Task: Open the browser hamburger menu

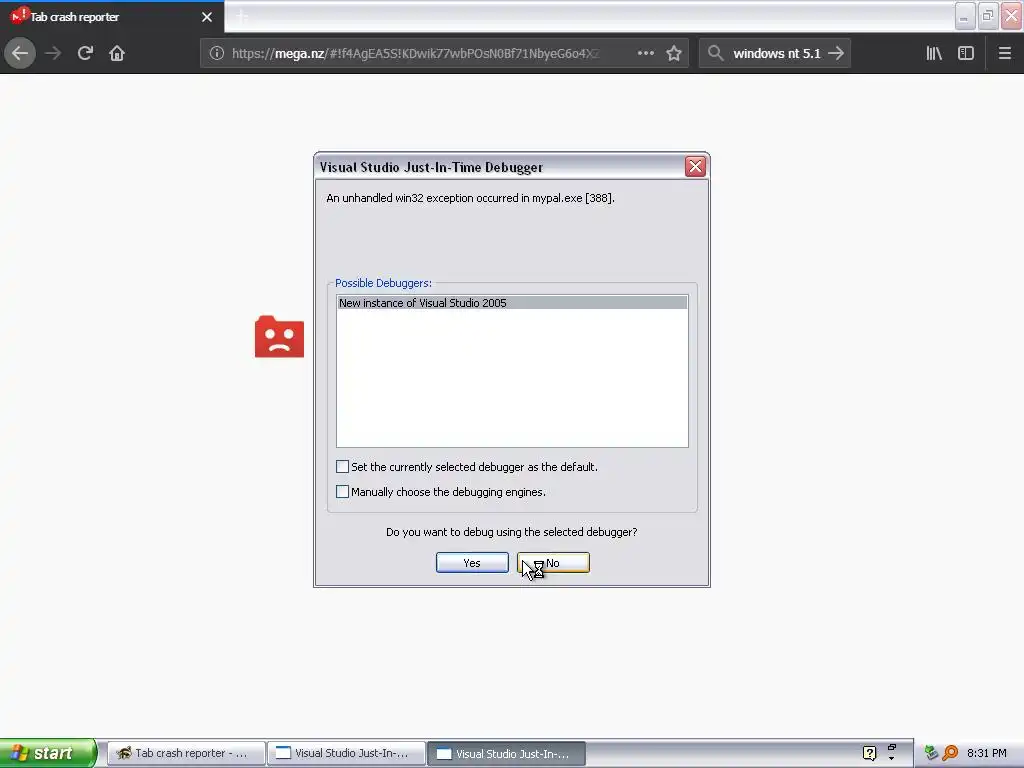Action: (1004, 53)
